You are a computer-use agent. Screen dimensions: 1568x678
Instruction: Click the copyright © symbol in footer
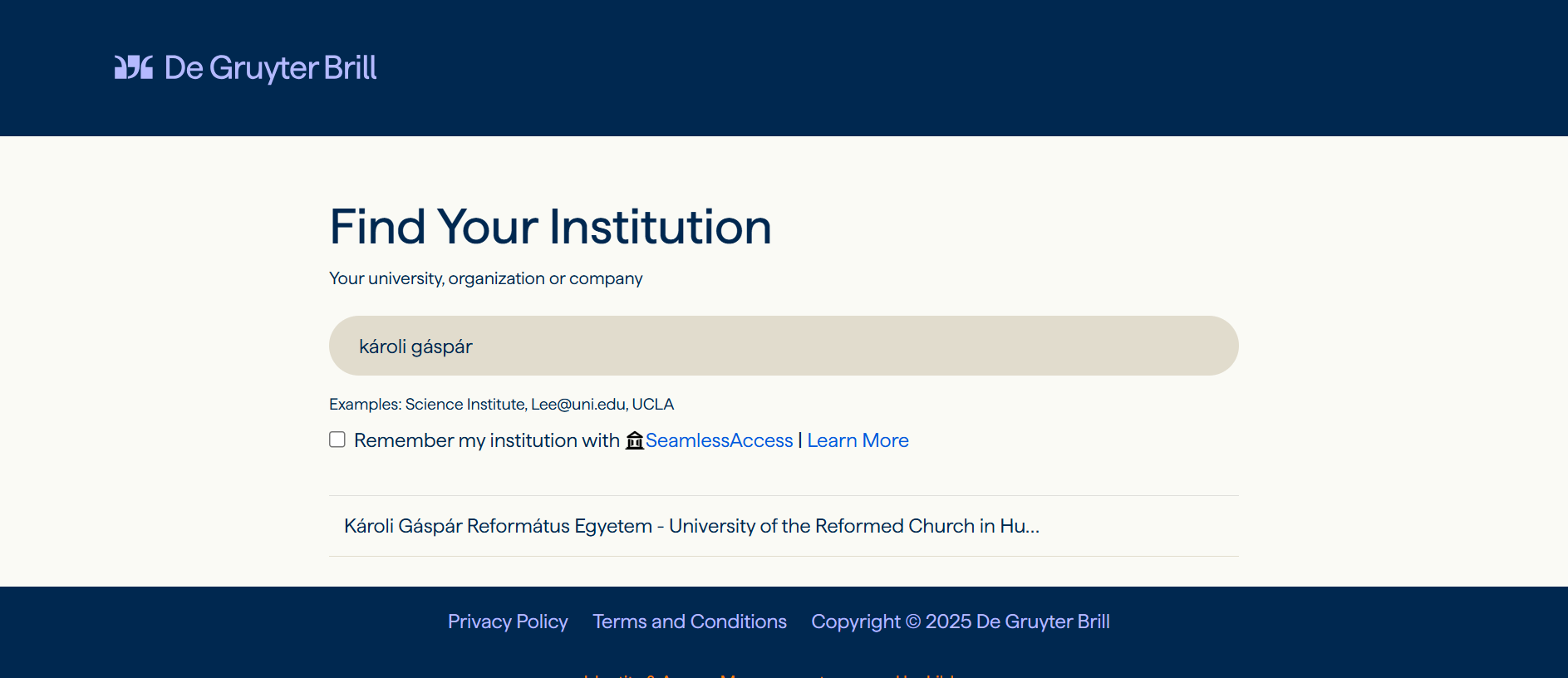click(x=913, y=621)
